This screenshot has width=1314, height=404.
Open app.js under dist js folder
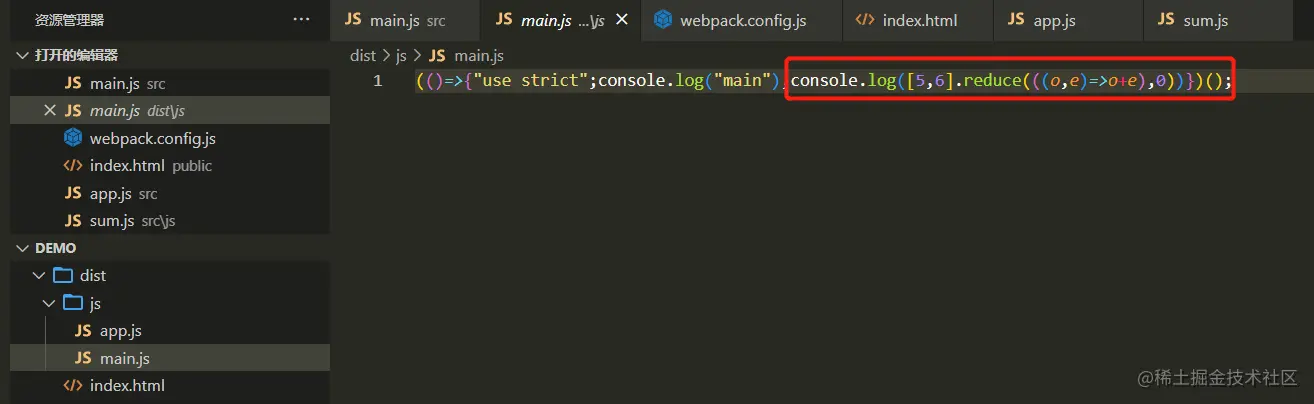(170, 330)
